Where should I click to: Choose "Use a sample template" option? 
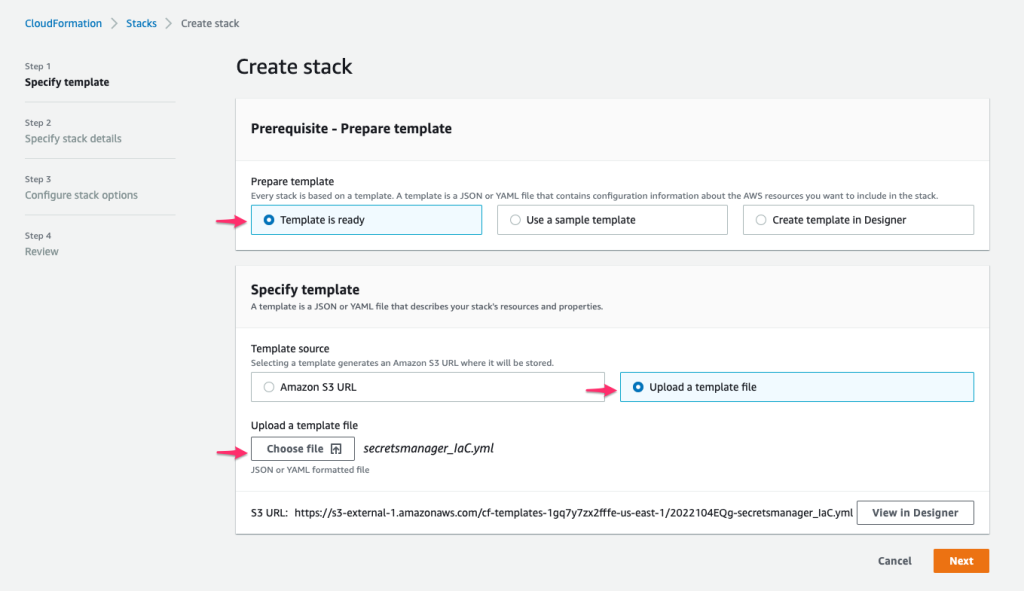(516, 219)
